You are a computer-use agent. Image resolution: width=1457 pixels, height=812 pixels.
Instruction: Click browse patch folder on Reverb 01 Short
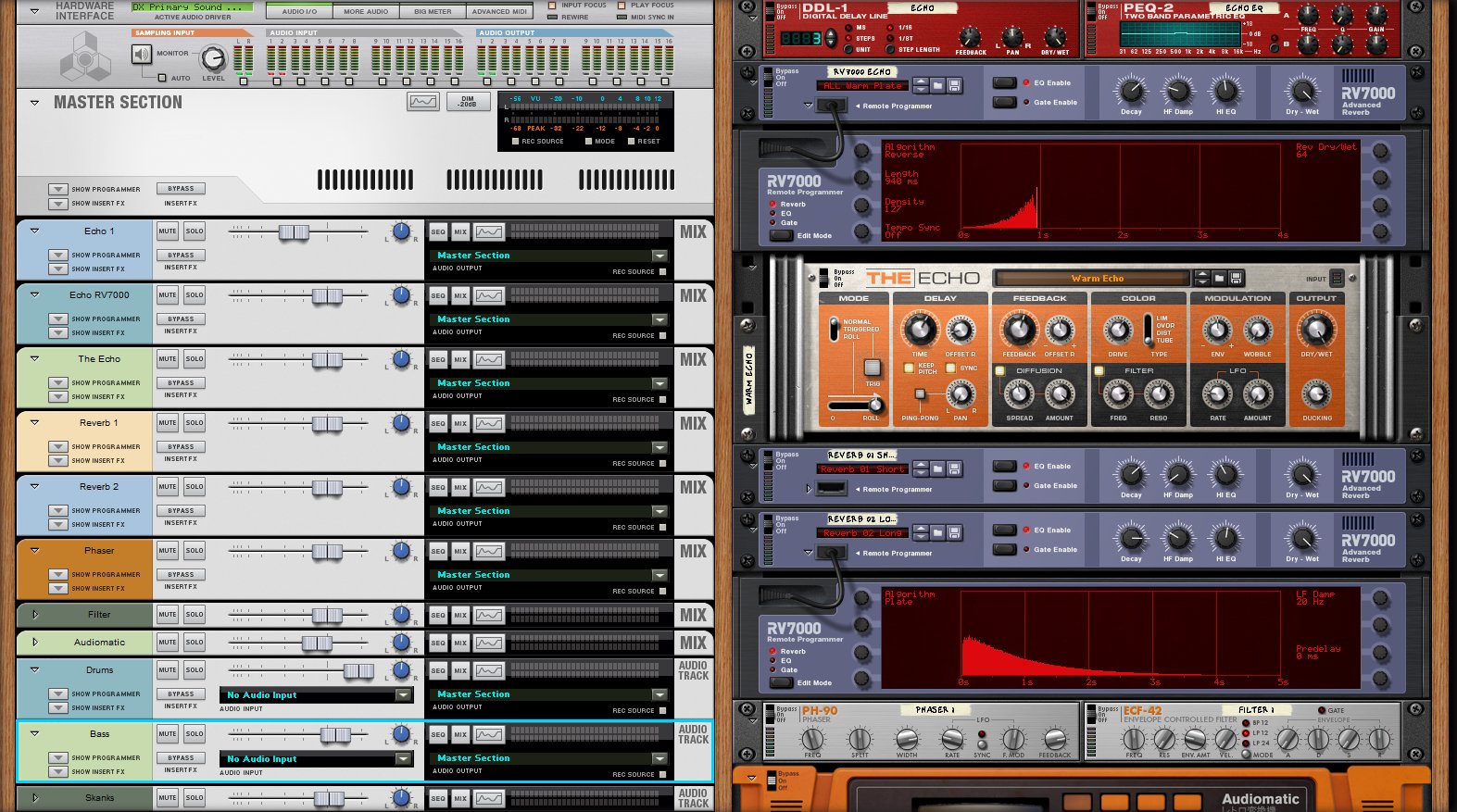click(x=937, y=468)
